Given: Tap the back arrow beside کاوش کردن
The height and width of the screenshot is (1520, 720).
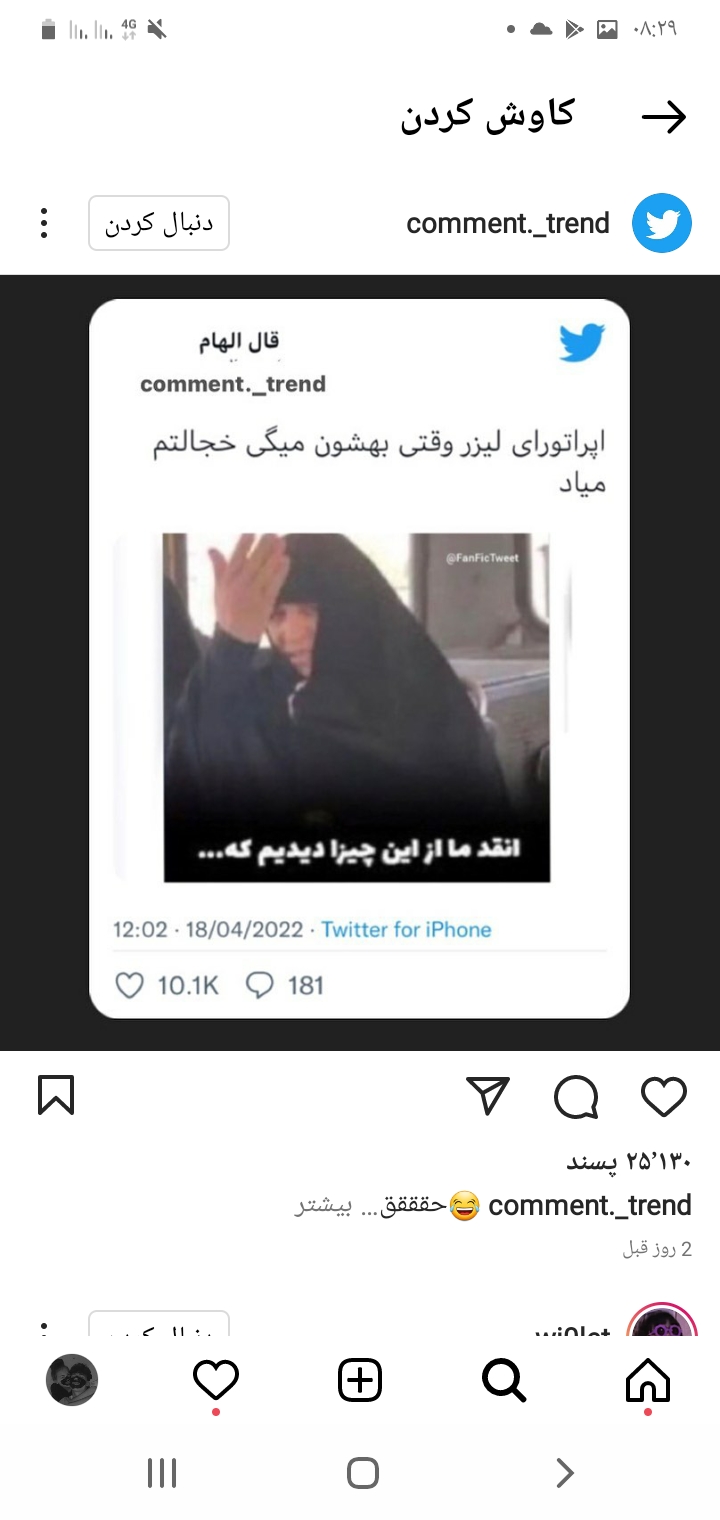Looking at the screenshot, I should click(664, 118).
